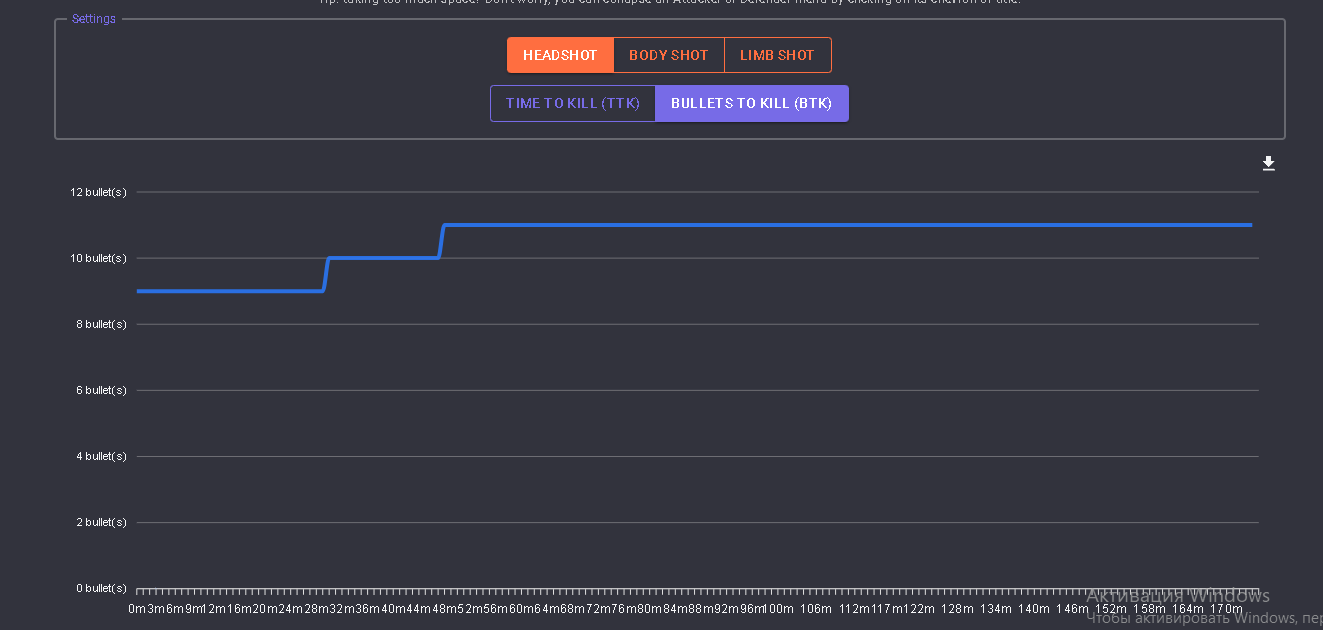Image resolution: width=1323 pixels, height=630 pixels.
Task: Click the 0 bullet(s) y-axis label
Action: [x=101, y=588]
